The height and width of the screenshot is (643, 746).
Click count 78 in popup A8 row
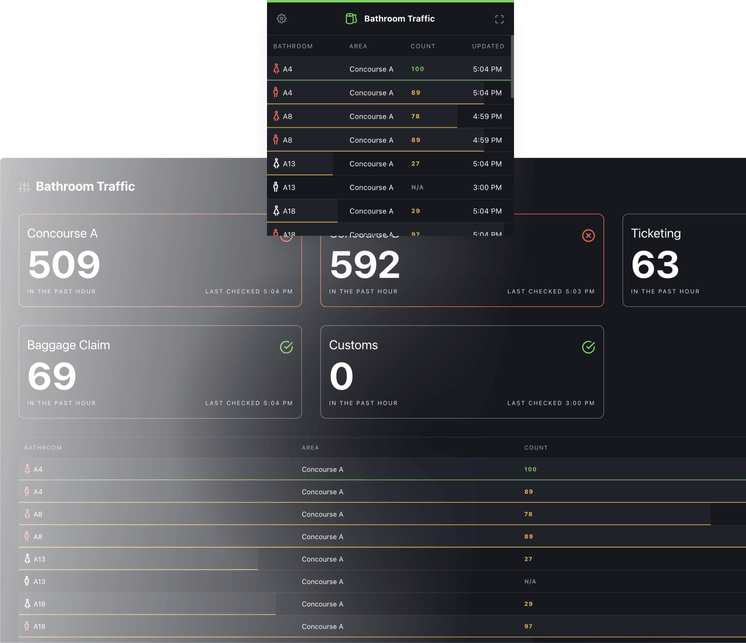tap(415, 116)
